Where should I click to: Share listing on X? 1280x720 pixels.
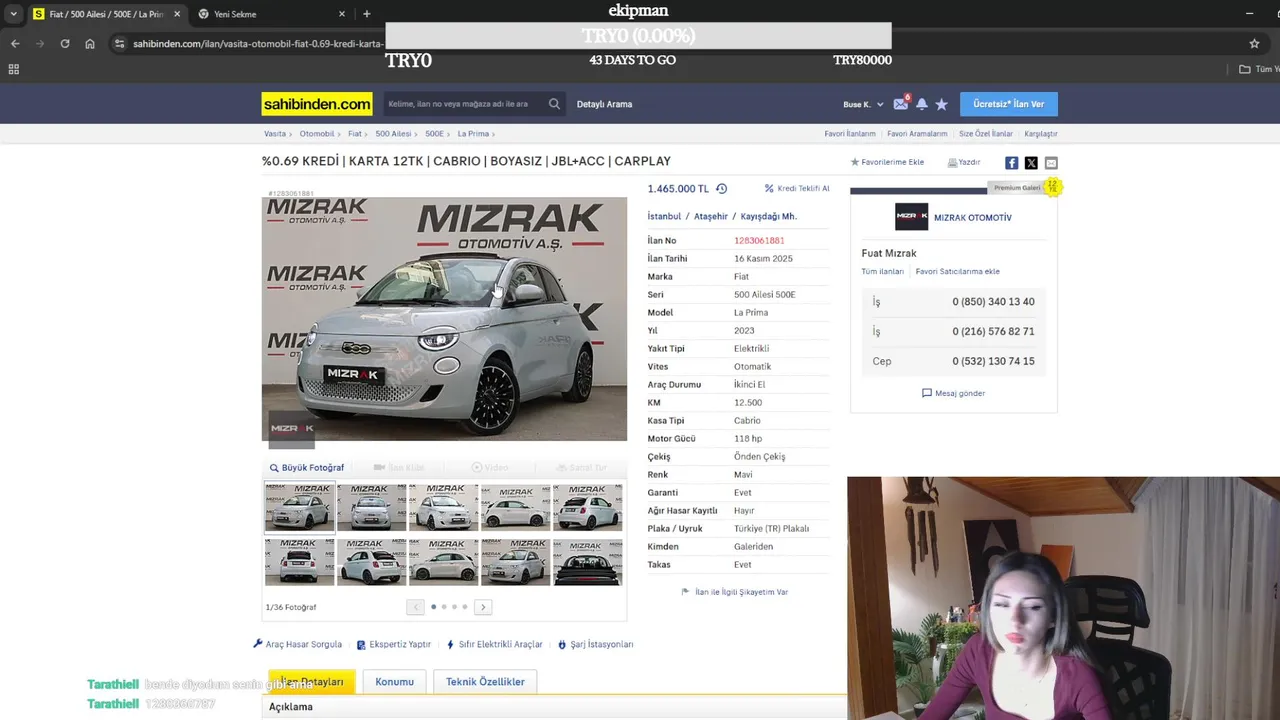1031,163
